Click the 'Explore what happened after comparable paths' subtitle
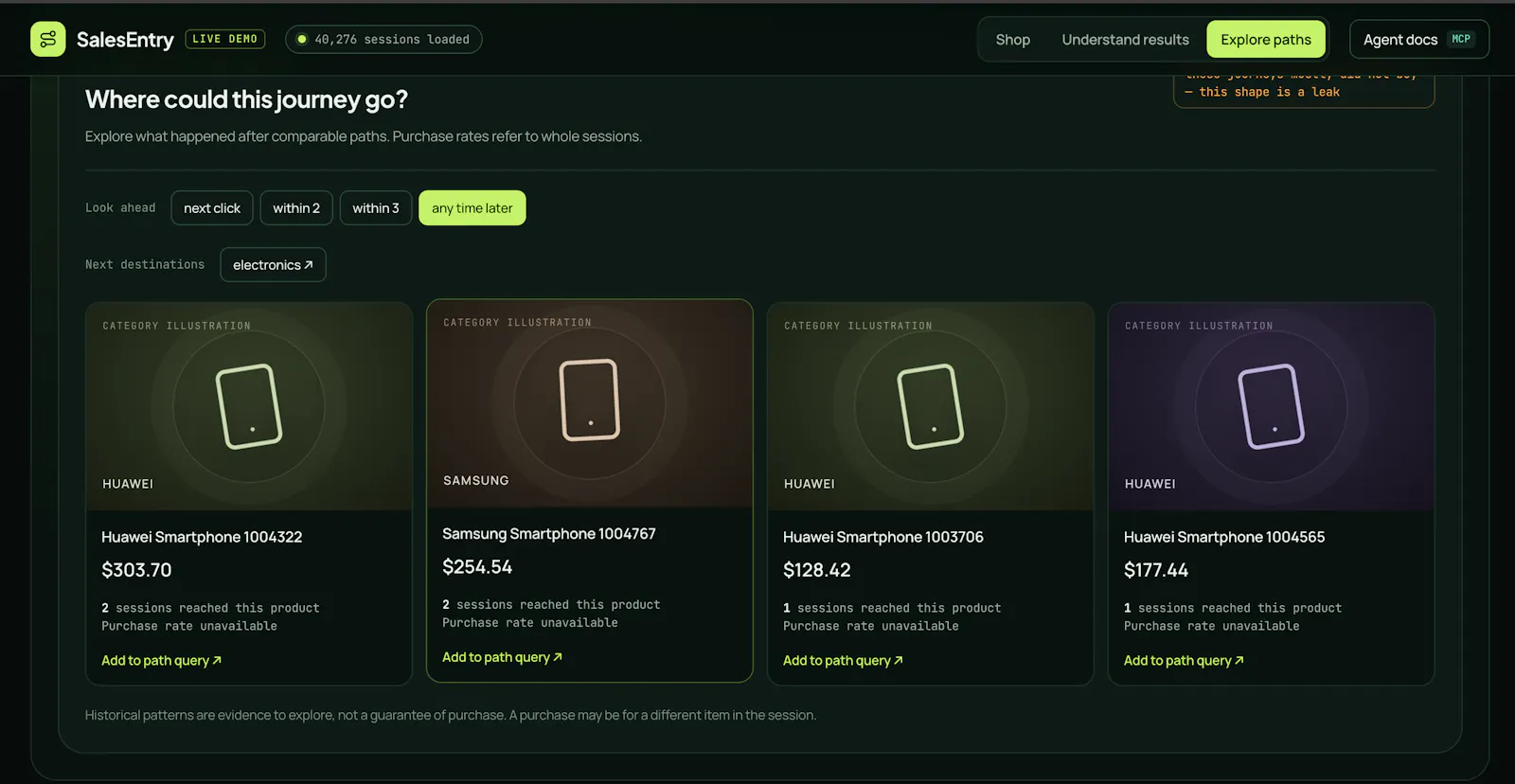This screenshot has height=784, width=1515. coord(364,136)
